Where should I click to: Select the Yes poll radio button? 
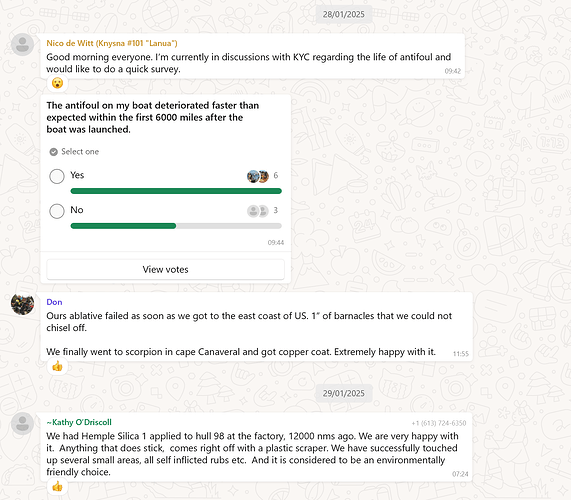[57, 176]
